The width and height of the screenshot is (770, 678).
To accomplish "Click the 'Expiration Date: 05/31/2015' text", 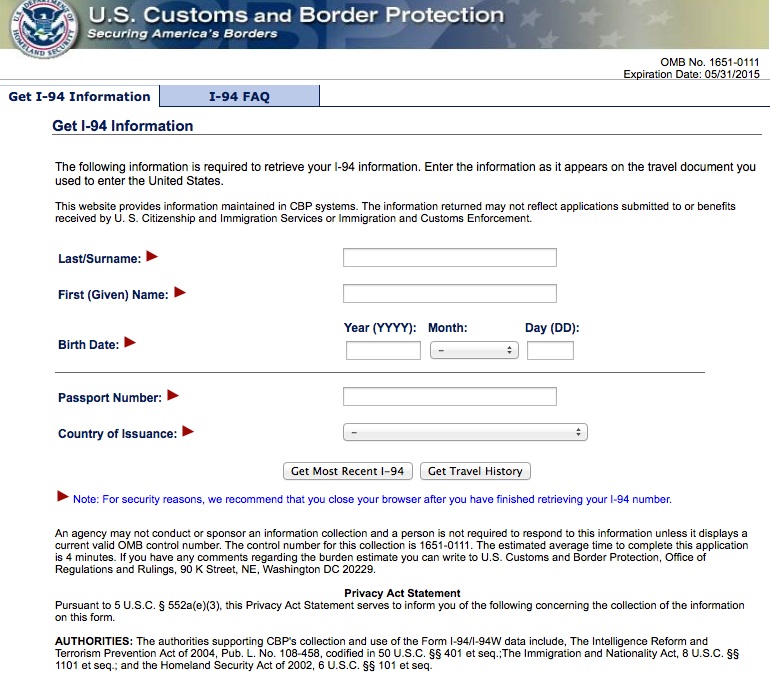I will point(691,74).
